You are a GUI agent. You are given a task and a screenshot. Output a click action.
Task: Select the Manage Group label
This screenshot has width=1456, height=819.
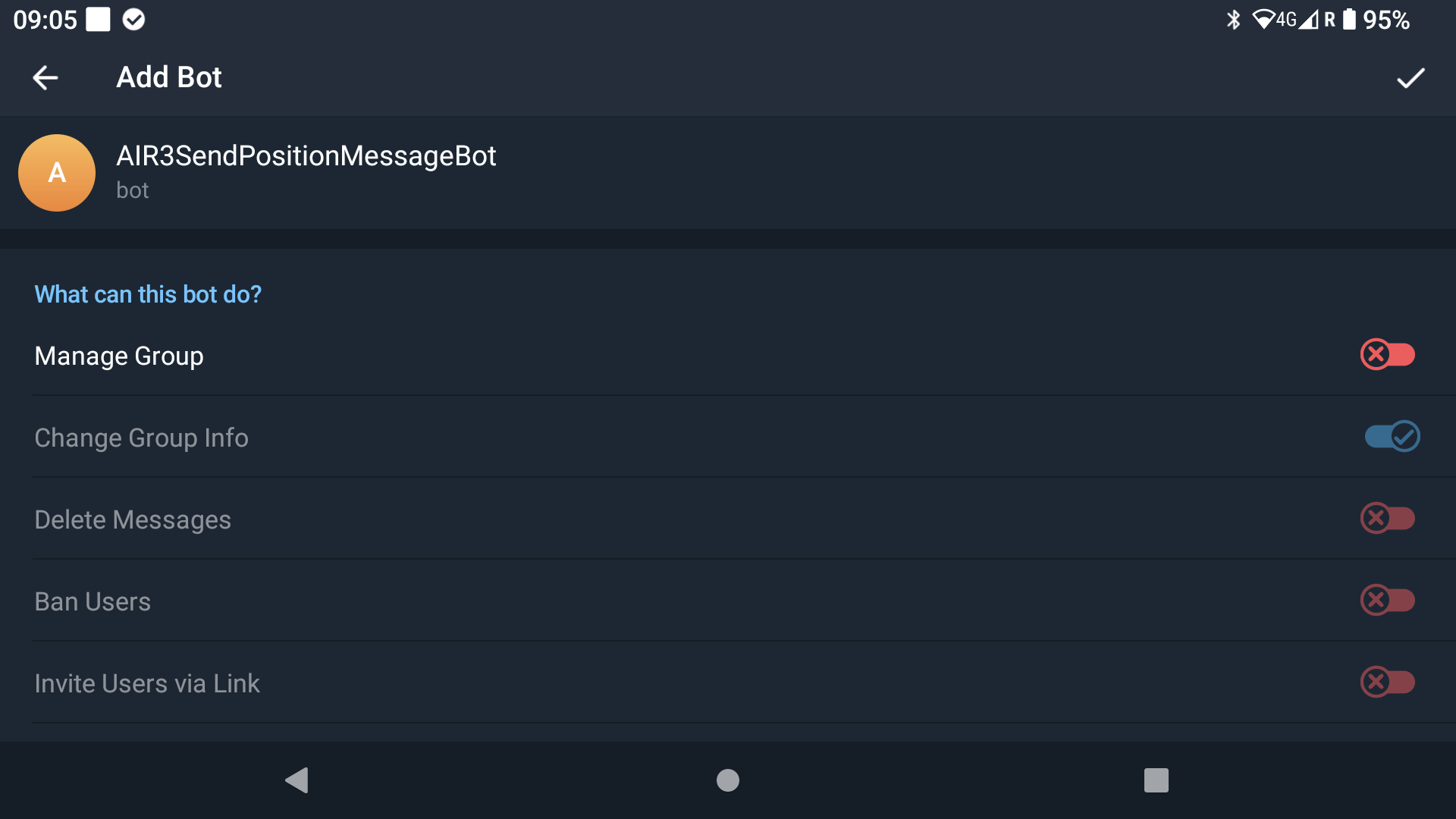(x=119, y=356)
